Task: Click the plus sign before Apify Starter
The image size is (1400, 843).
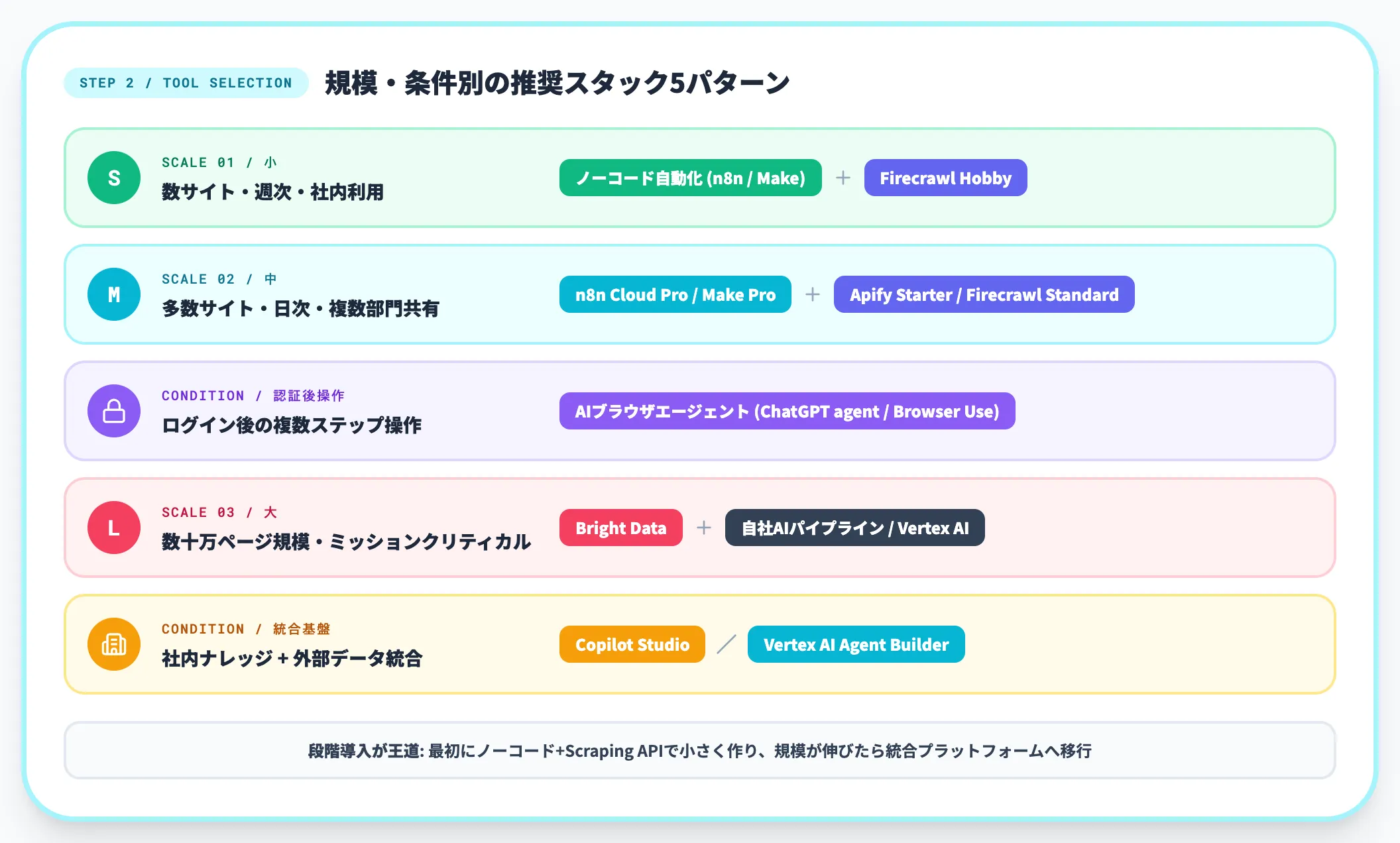Action: pos(813,294)
